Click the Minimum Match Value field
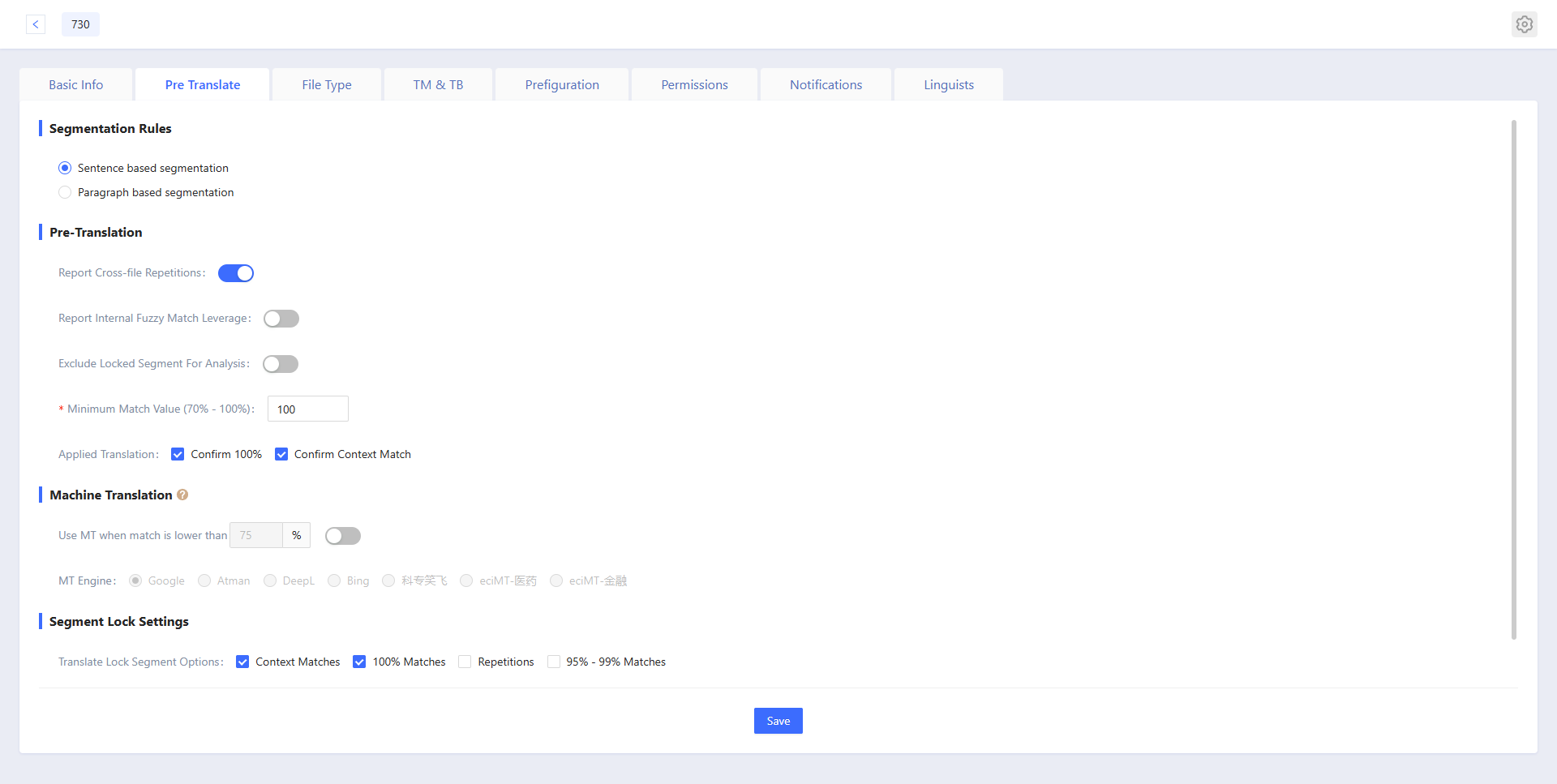The image size is (1557, 784). coord(308,409)
